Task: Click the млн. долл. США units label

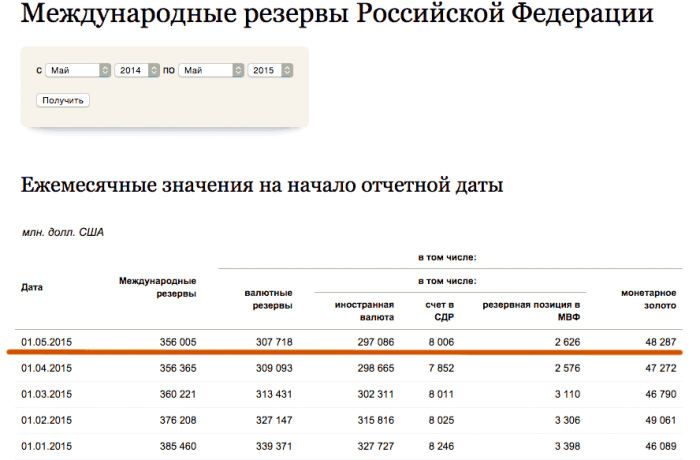Action: [63, 232]
